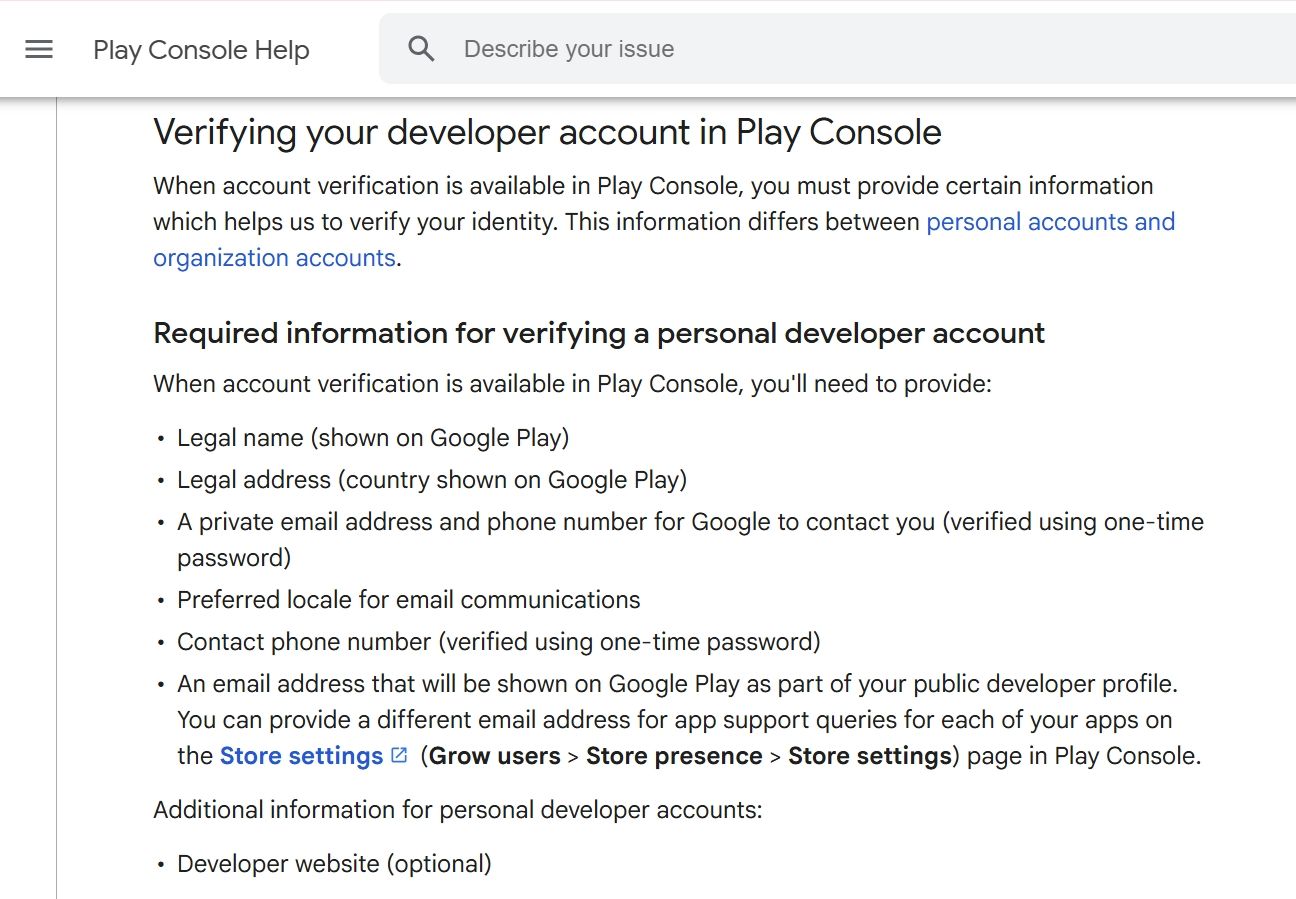Click 'Preferred locale for email communications' item
Screen dimensions: 1296x899
pos(408,600)
